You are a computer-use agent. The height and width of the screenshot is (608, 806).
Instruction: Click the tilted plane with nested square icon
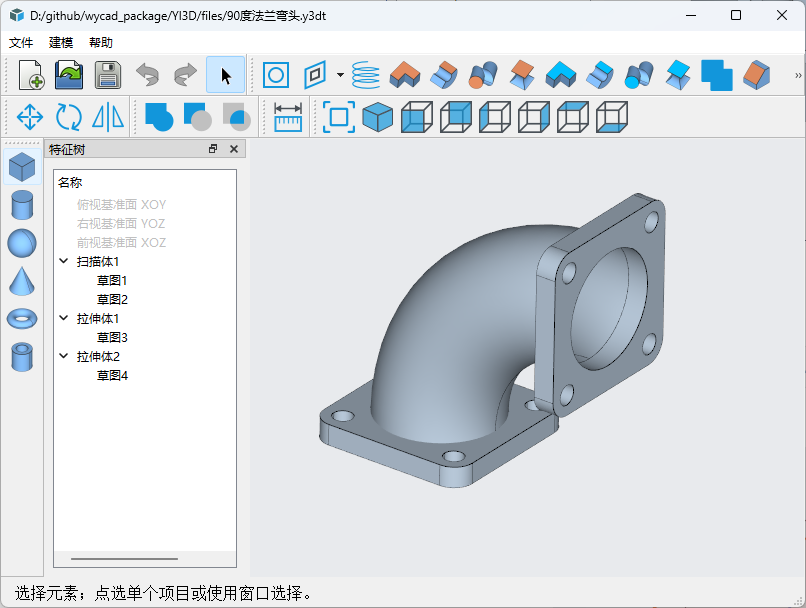(315, 75)
